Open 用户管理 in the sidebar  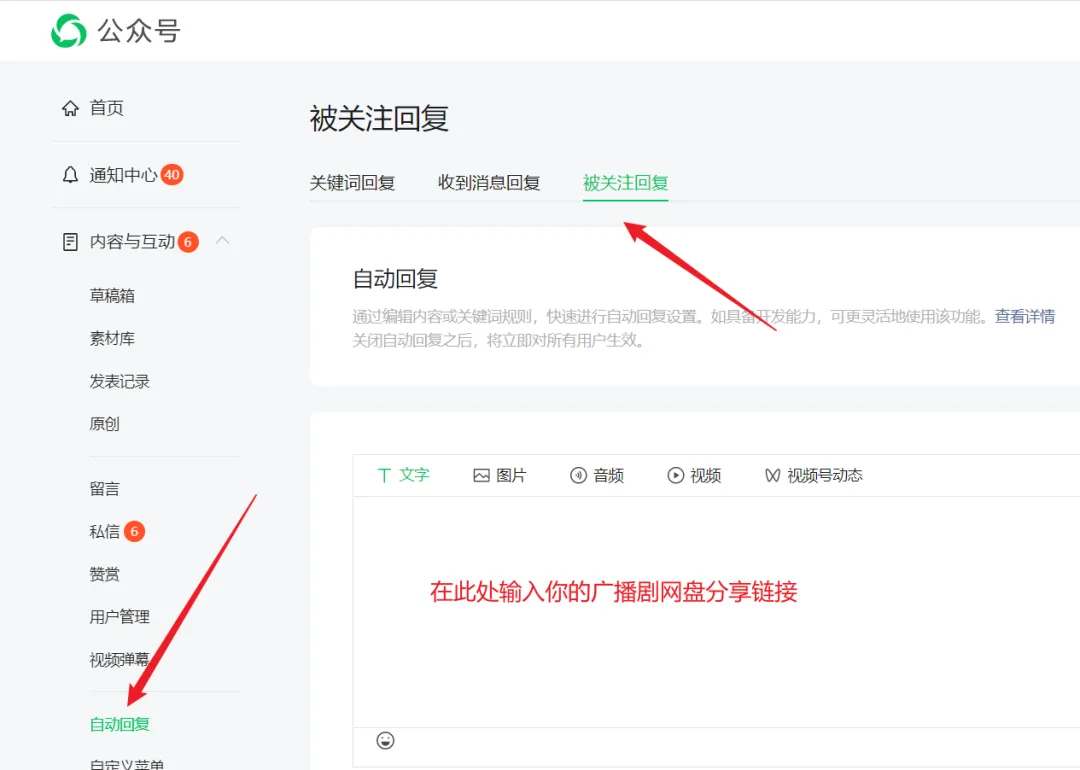(x=119, y=617)
